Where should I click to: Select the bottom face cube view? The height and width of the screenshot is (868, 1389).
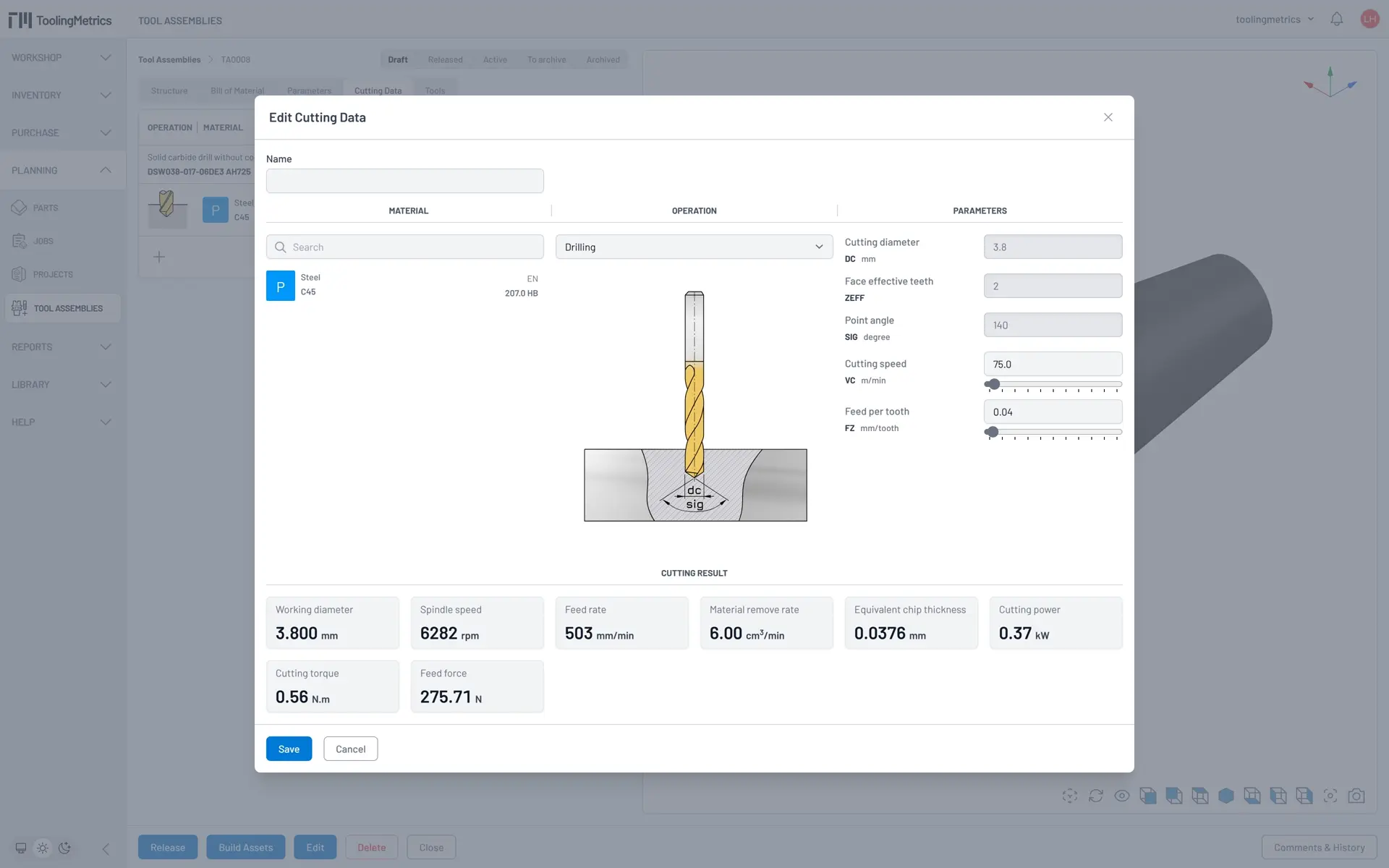1252,796
